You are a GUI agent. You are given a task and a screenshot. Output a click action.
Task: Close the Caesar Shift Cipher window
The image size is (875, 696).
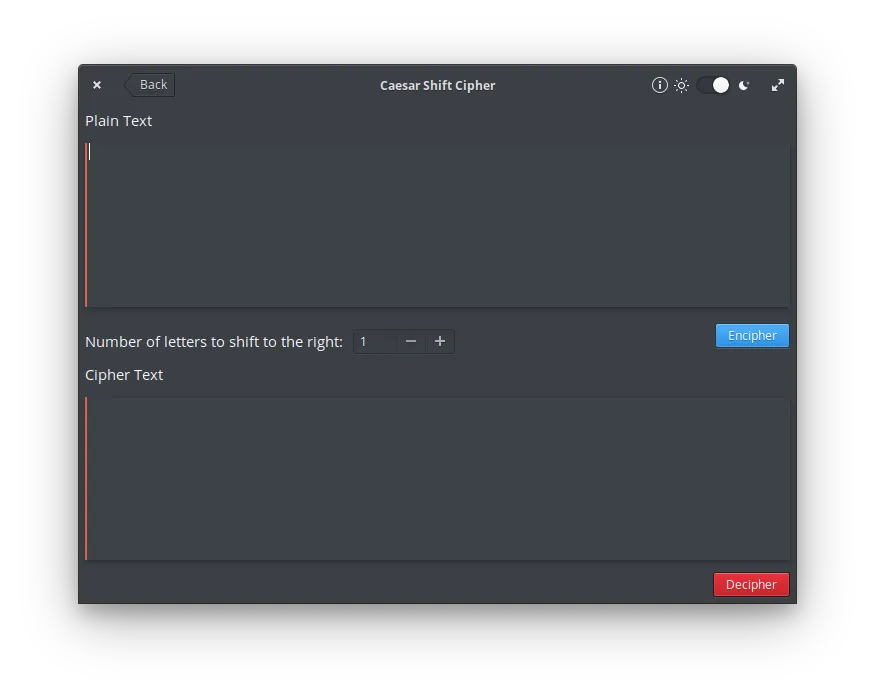pos(97,85)
